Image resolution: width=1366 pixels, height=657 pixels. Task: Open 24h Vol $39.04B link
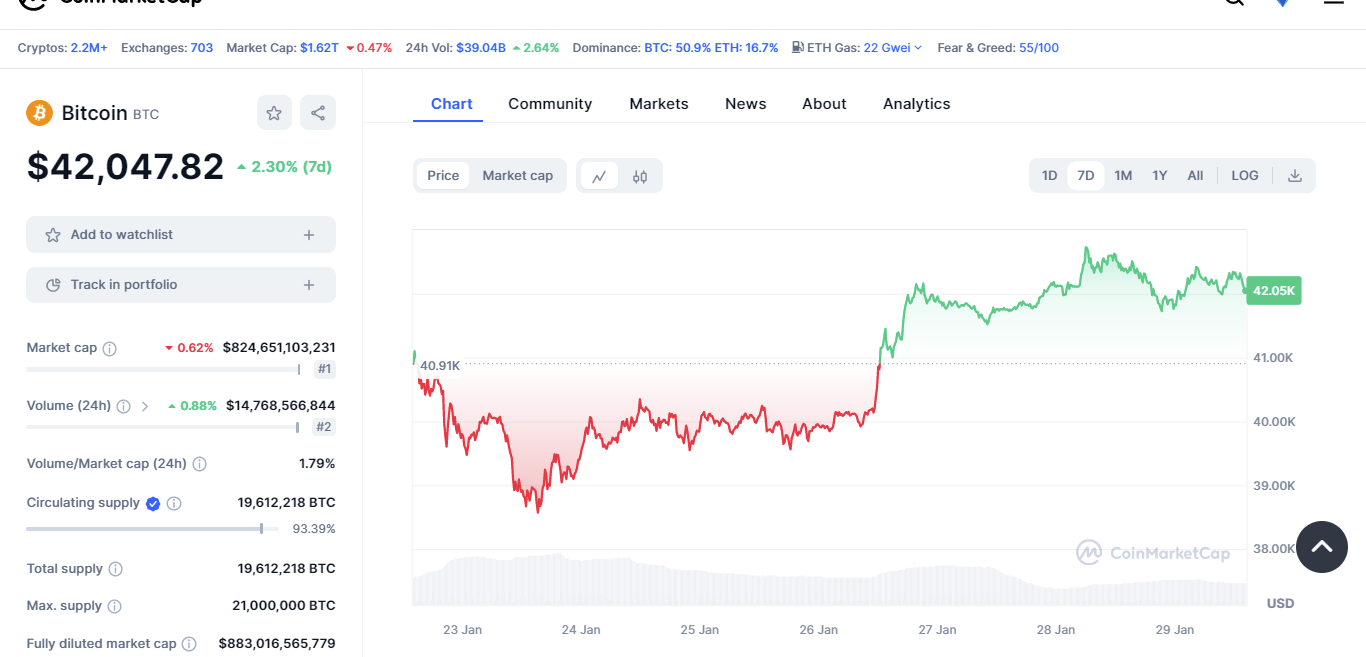coord(481,48)
